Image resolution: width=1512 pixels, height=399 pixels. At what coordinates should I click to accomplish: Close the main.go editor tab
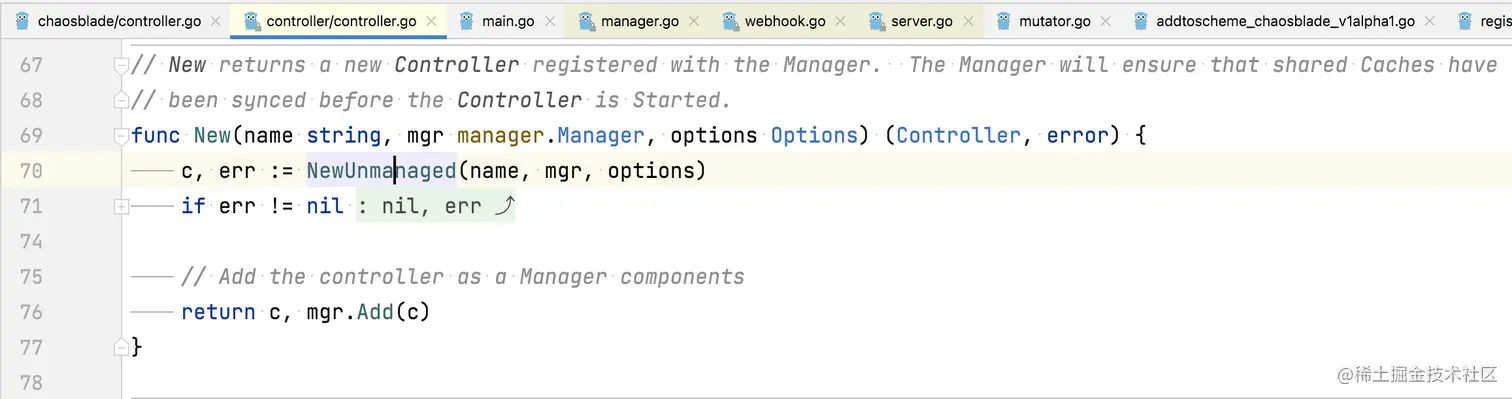click(x=549, y=21)
